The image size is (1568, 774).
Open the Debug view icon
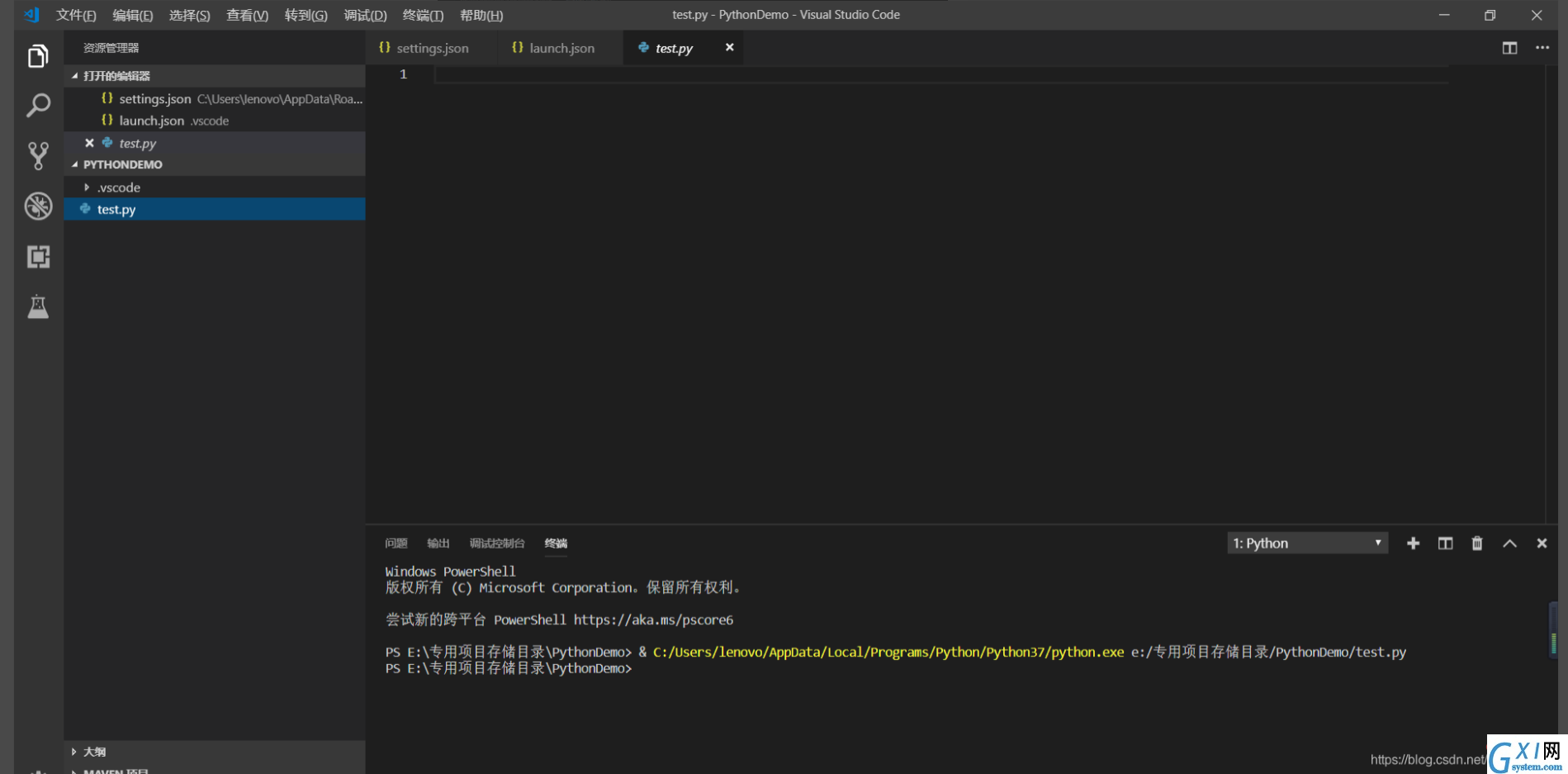click(38, 207)
